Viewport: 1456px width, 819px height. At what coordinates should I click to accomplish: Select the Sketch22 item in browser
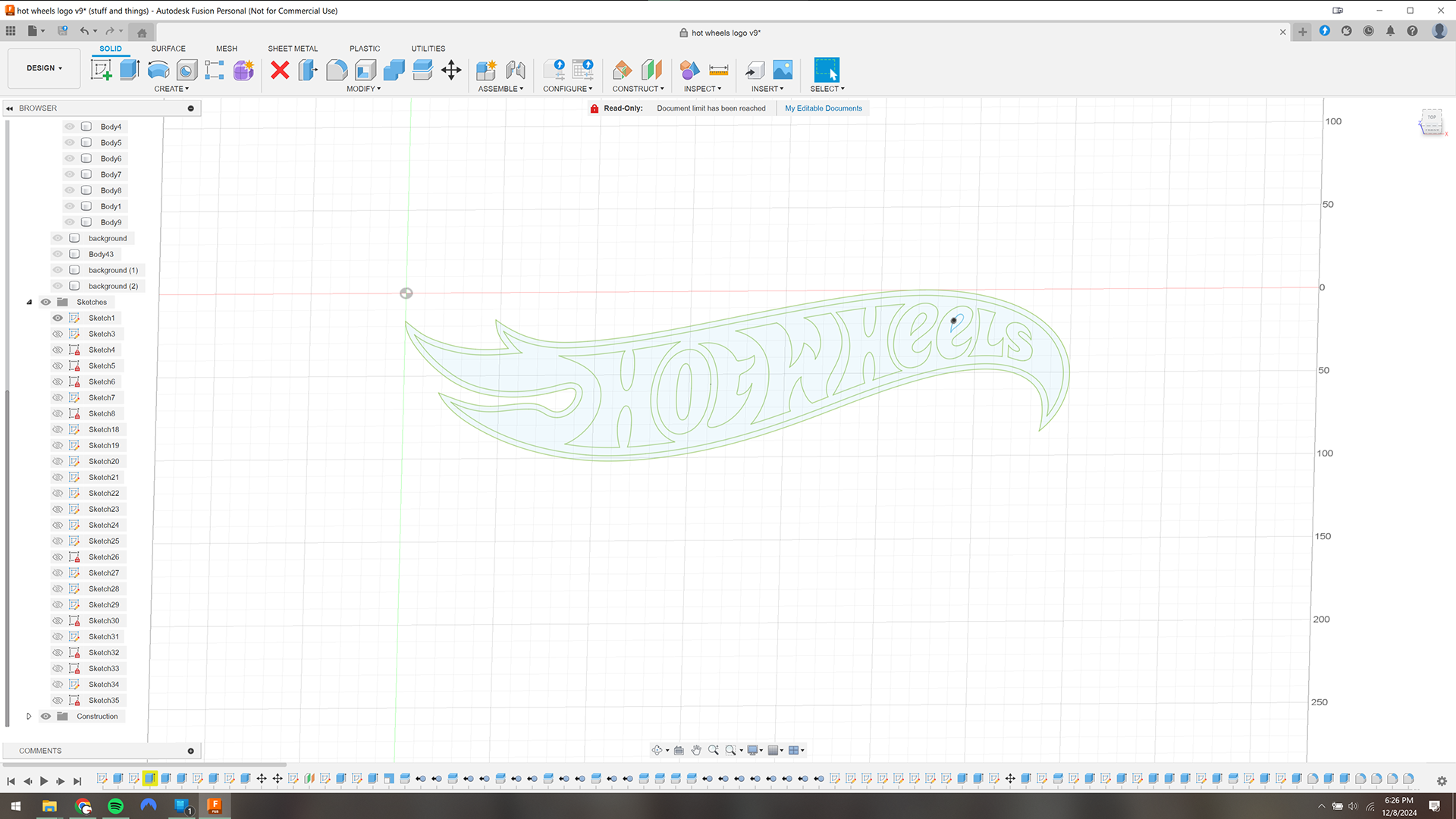click(104, 493)
